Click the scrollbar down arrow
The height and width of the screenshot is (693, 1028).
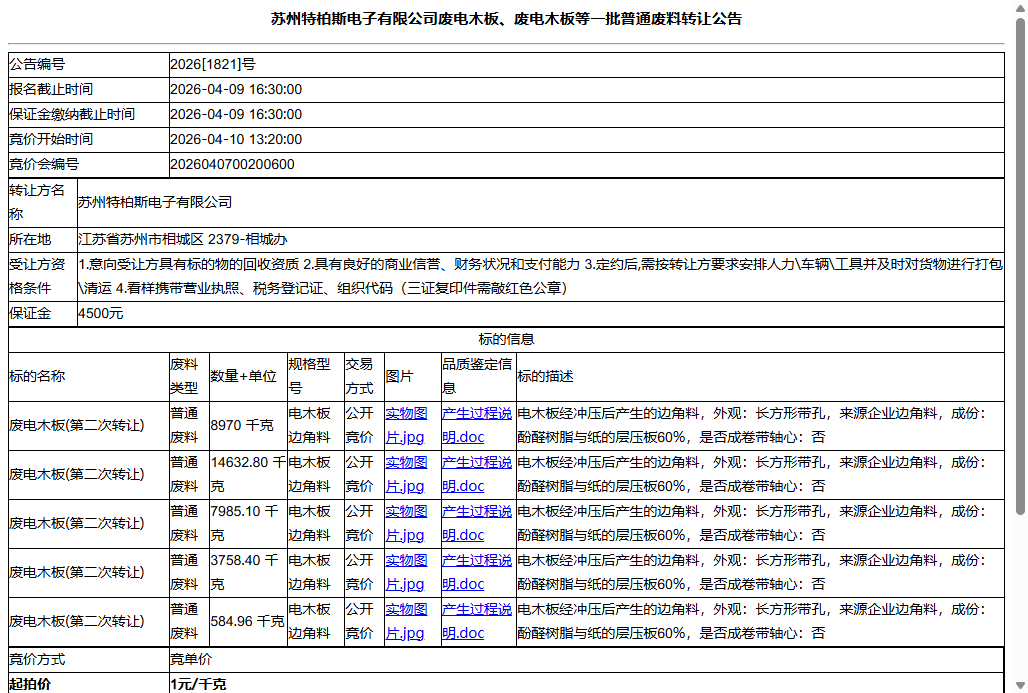pos(1020,686)
